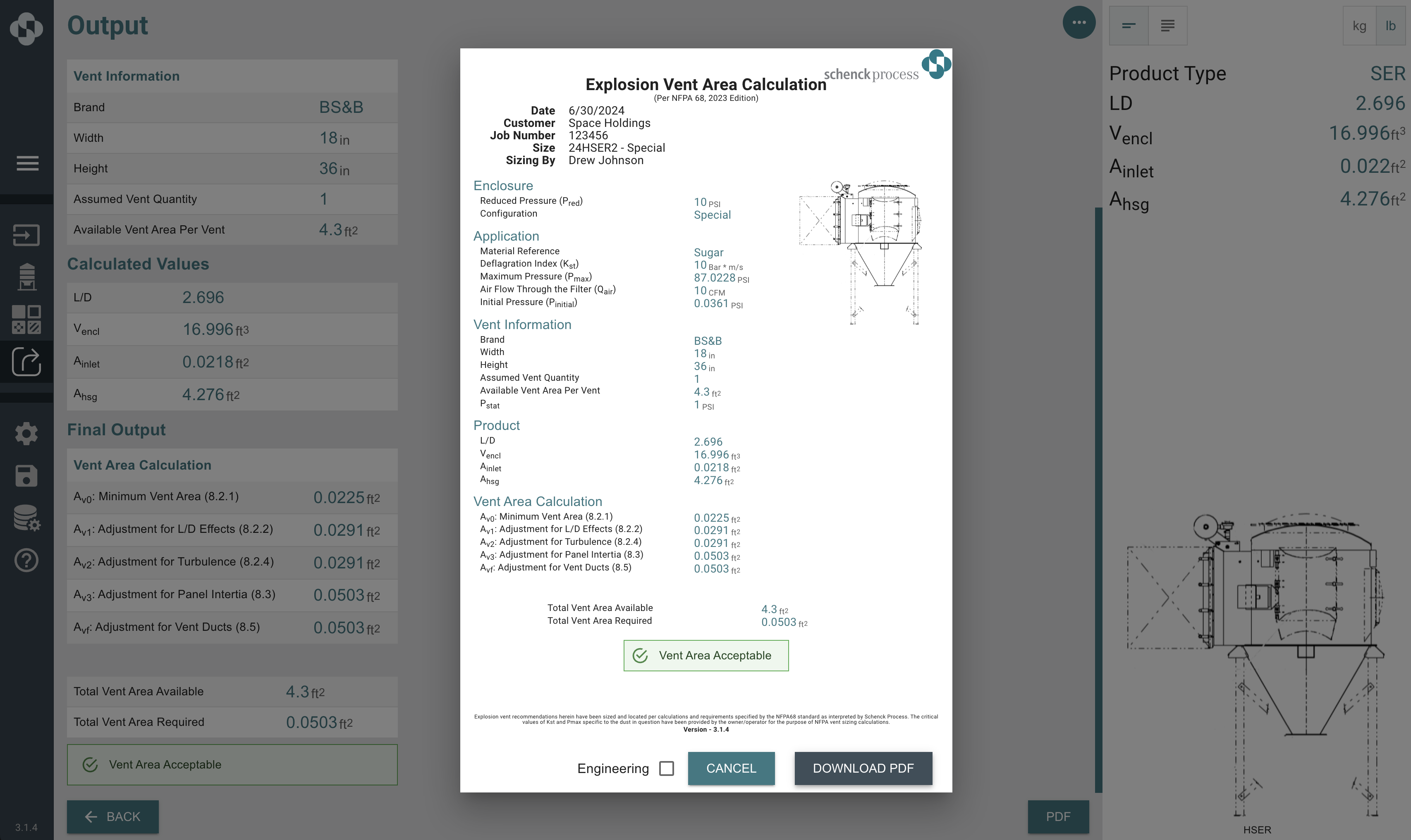
Task: Click the Download PDF button
Action: click(863, 768)
